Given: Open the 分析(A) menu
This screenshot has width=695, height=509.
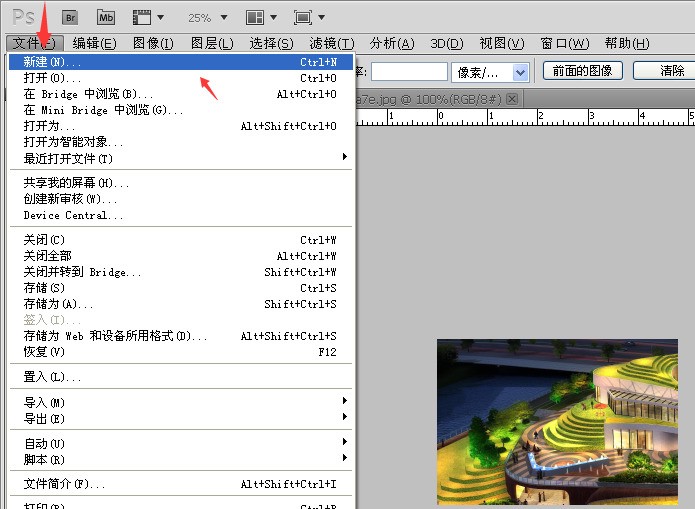Looking at the screenshot, I should [x=392, y=43].
